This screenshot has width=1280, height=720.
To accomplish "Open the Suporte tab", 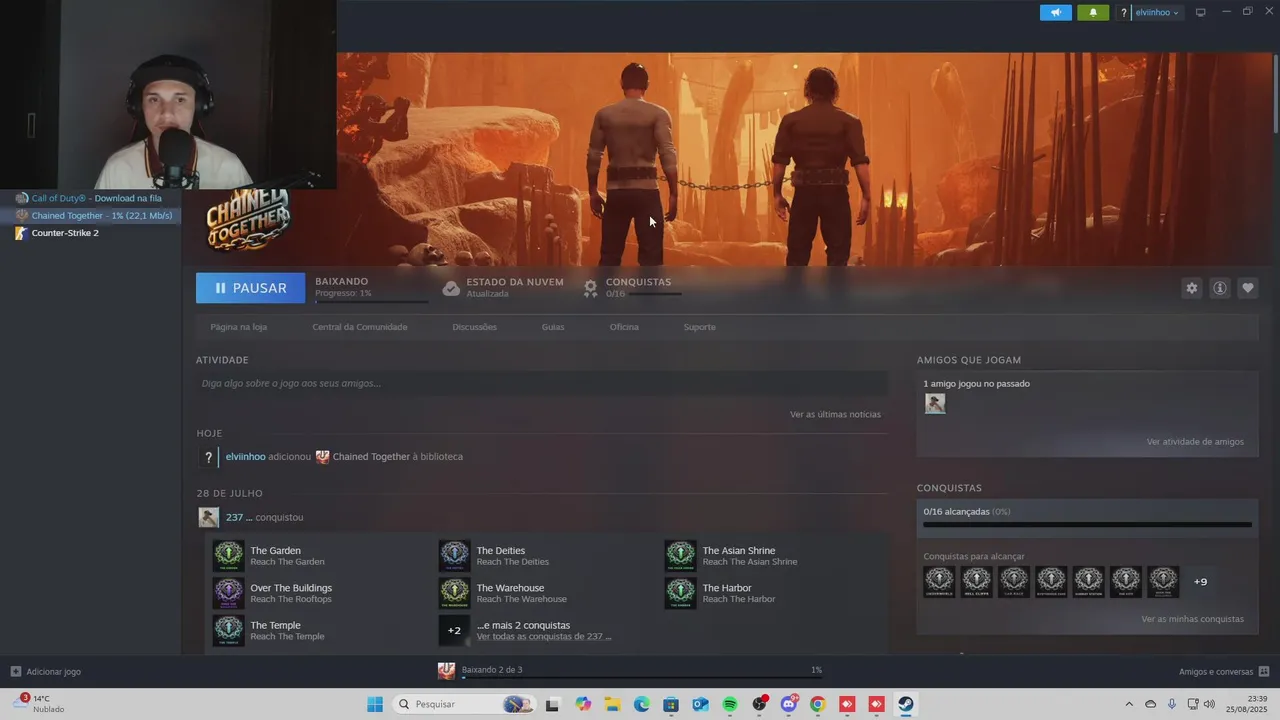I will click(699, 327).
